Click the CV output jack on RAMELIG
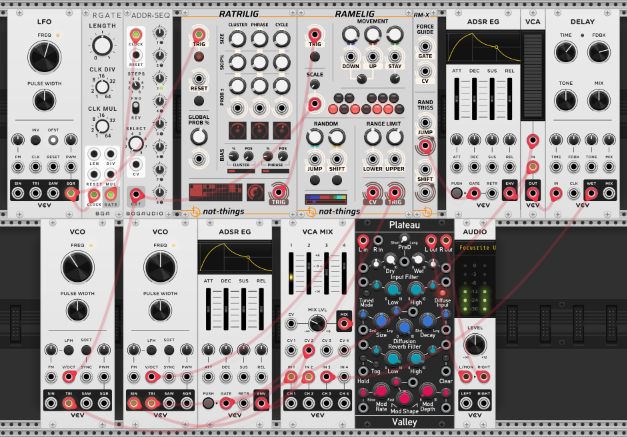Screen dimensions: 627x437 pos(373,192)
